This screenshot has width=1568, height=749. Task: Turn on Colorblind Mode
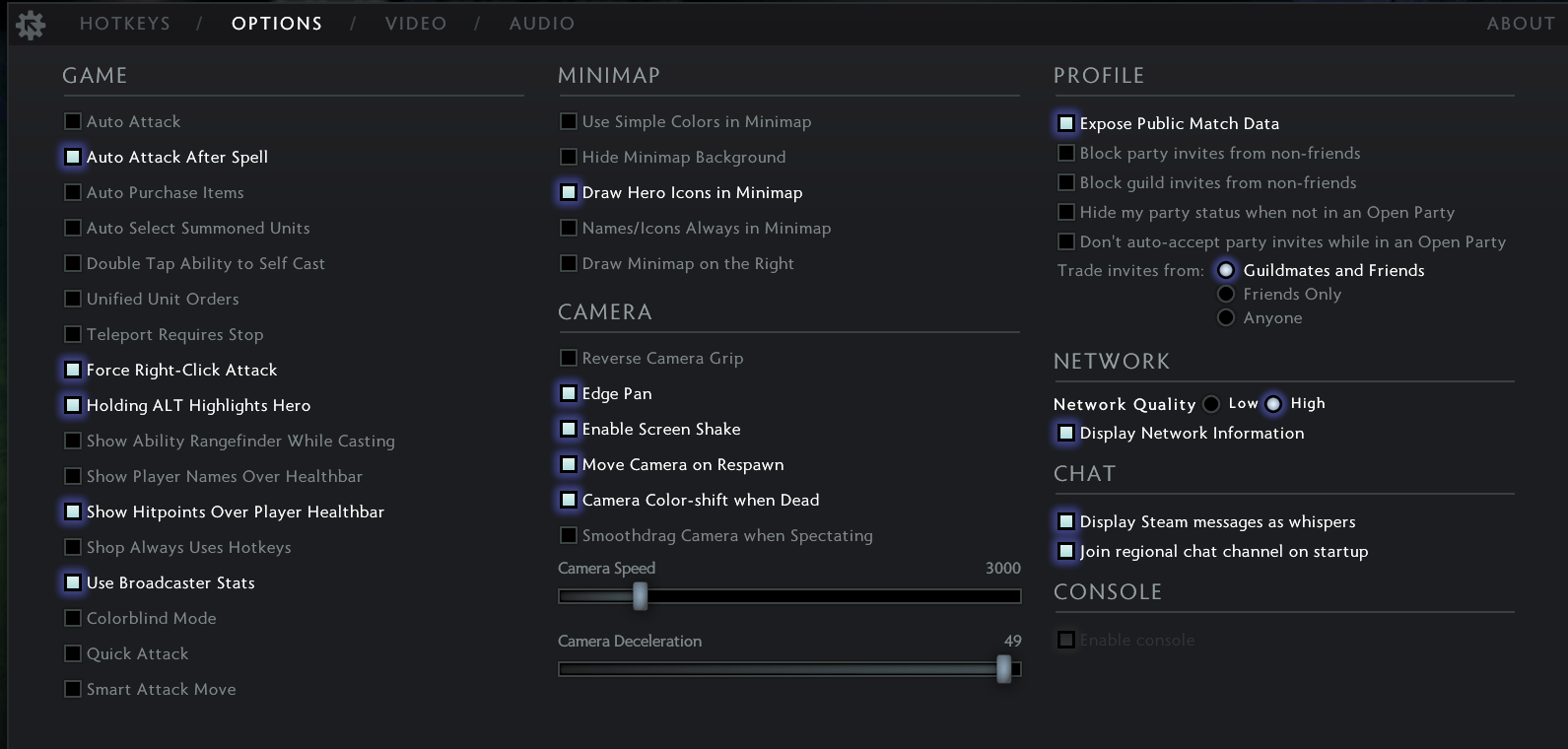coord(73,618)
